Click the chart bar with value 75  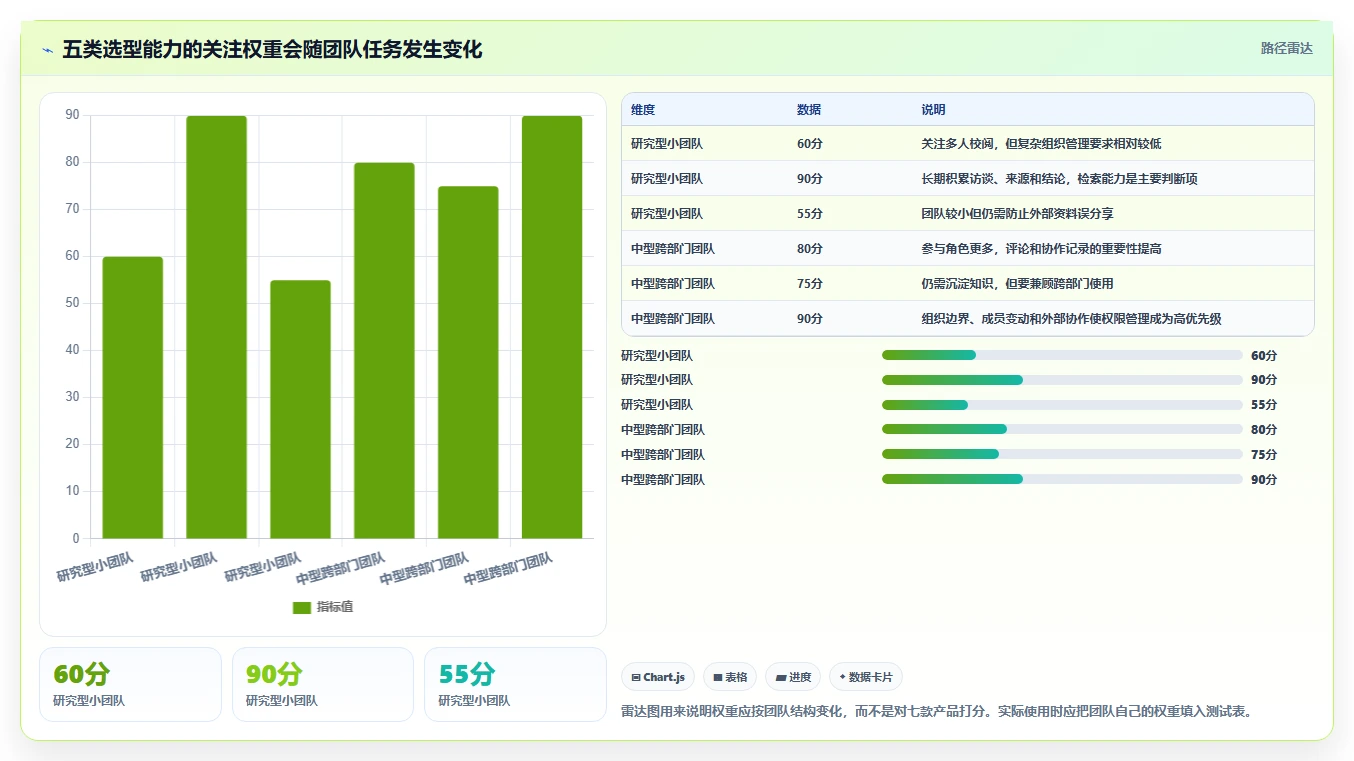468,363
